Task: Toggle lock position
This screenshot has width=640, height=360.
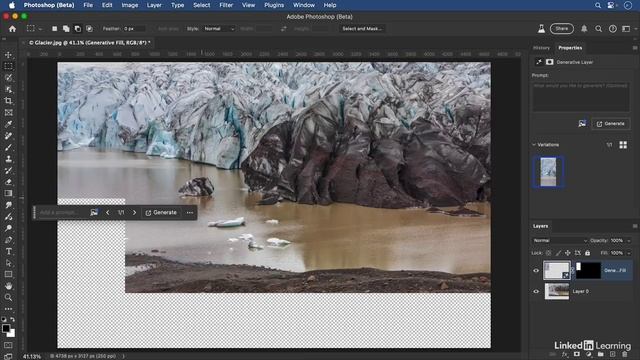Action: (568, 253)
